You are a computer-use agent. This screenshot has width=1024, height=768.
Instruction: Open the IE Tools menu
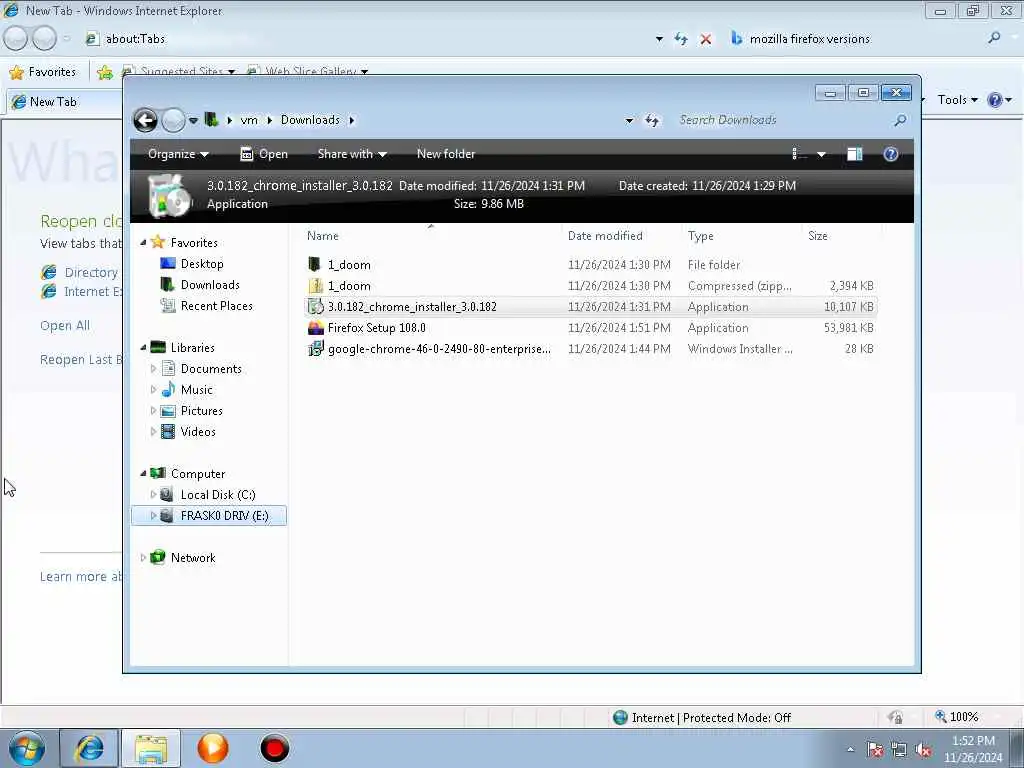957,99
